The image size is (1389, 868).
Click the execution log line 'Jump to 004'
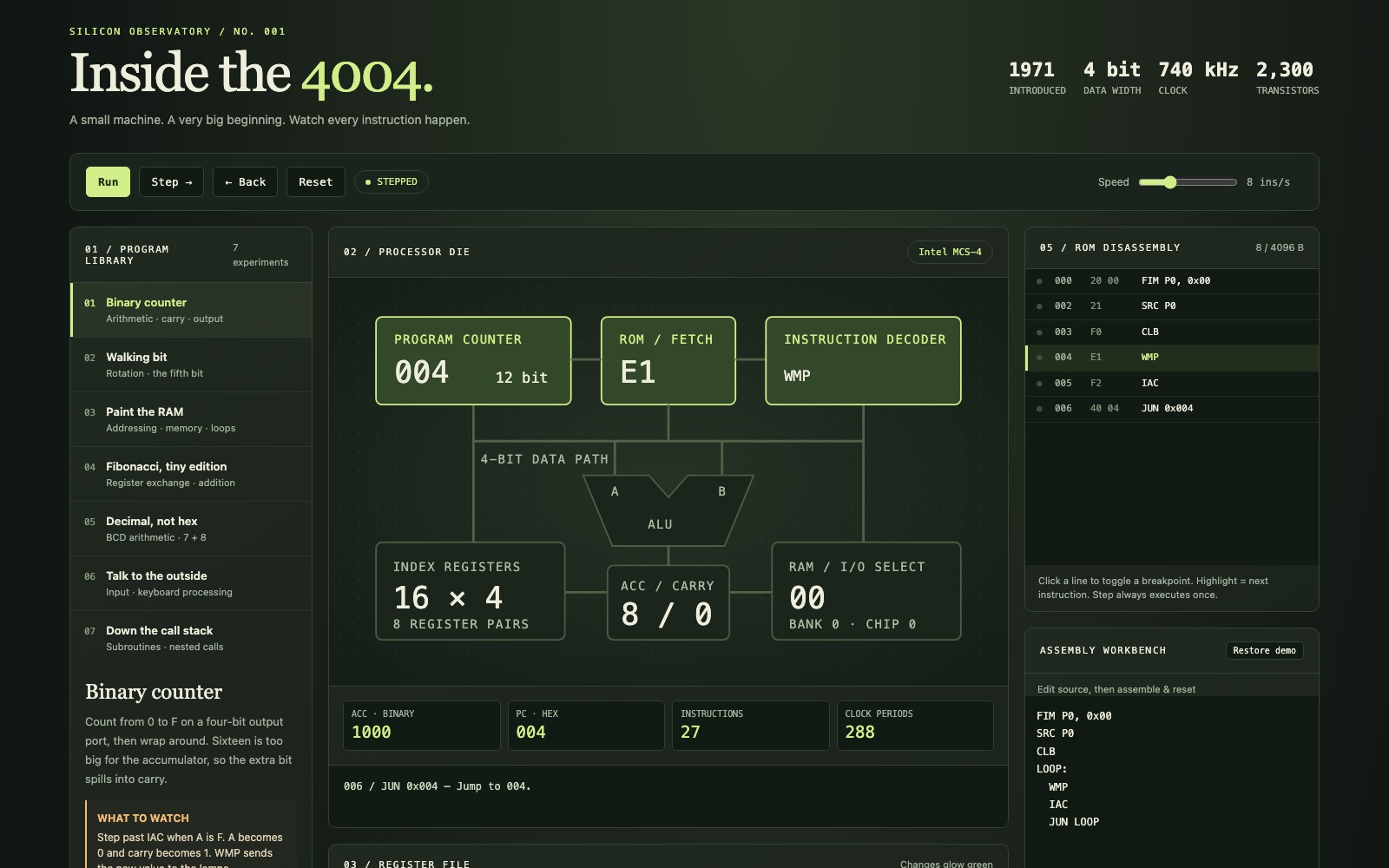(x=438, y=786)
